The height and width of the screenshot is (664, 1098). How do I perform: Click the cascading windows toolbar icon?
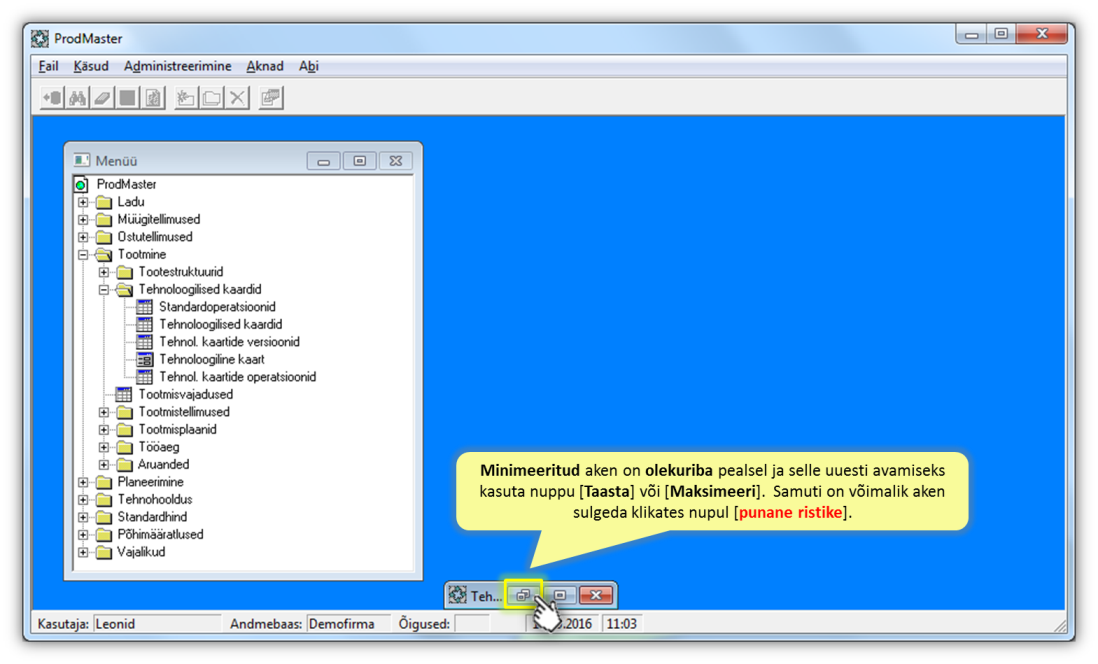(x=270, y=98)
